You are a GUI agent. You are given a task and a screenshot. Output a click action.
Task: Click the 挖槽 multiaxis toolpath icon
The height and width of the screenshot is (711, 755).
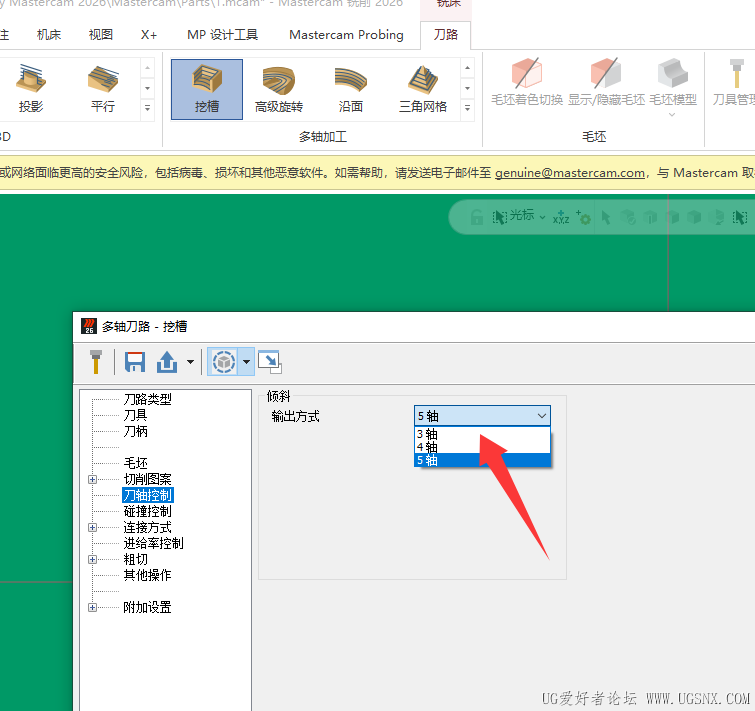click(207, 89)
